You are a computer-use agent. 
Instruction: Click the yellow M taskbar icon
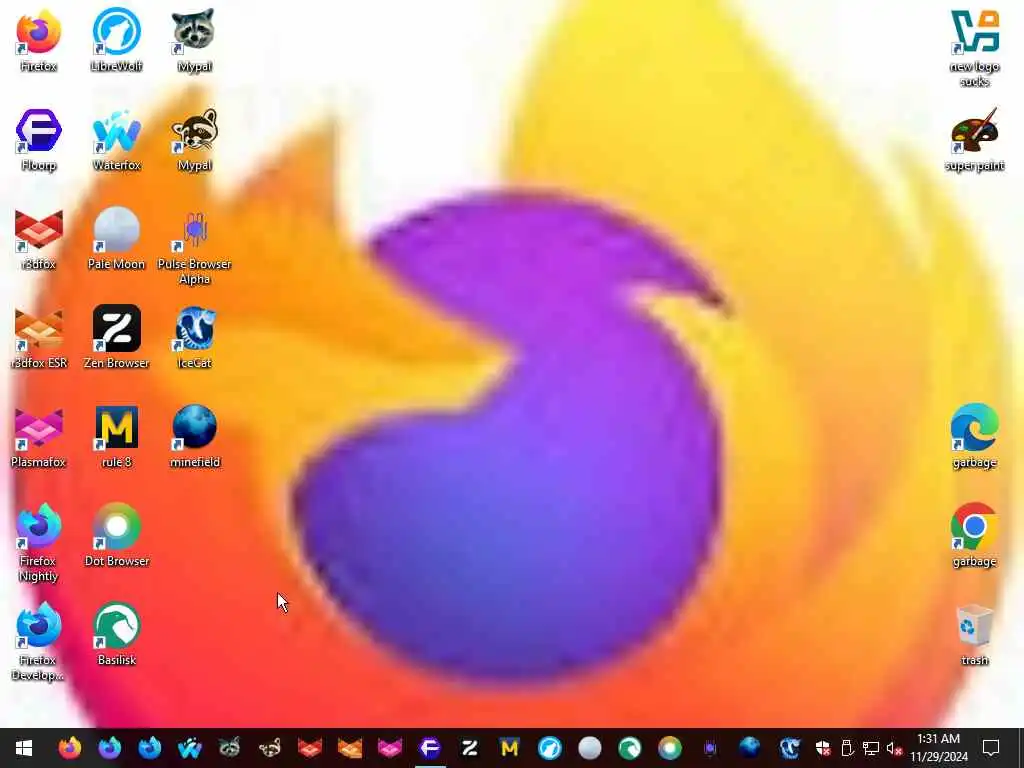(509, 748)
